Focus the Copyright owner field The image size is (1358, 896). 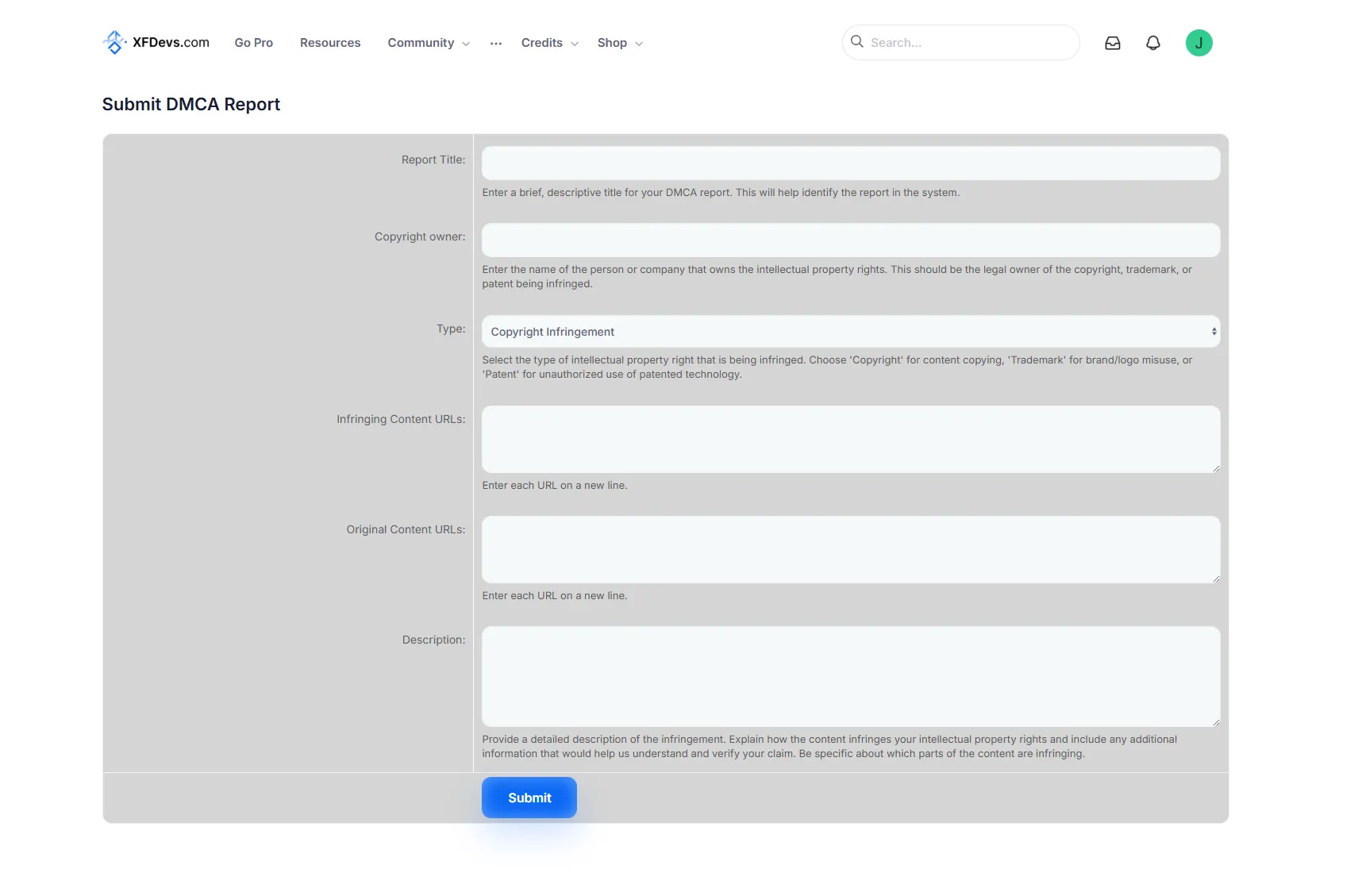pos(850,240)
